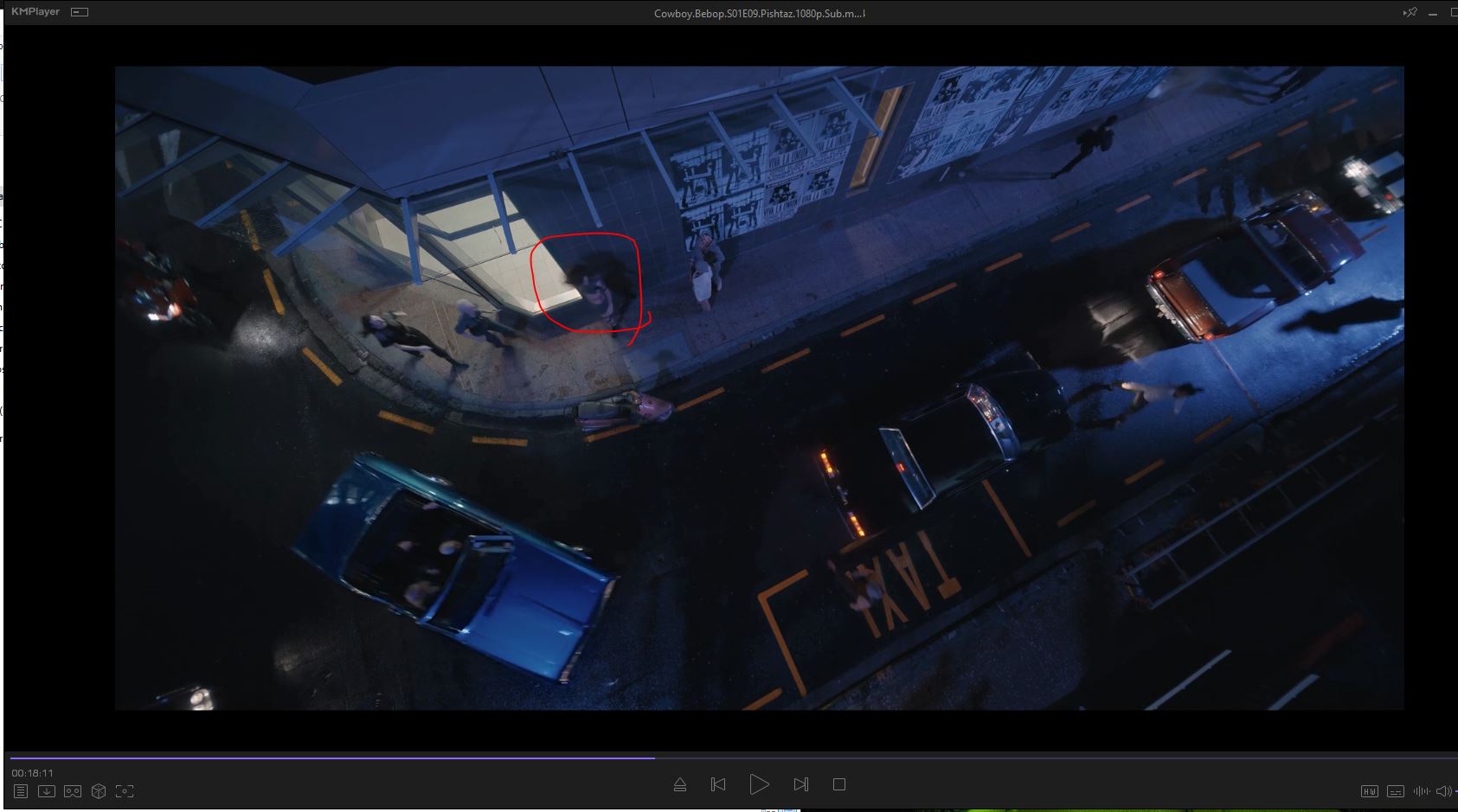The image size is (1458, 812).
Task: Skip to the previous track
Action: coord(718,784)
